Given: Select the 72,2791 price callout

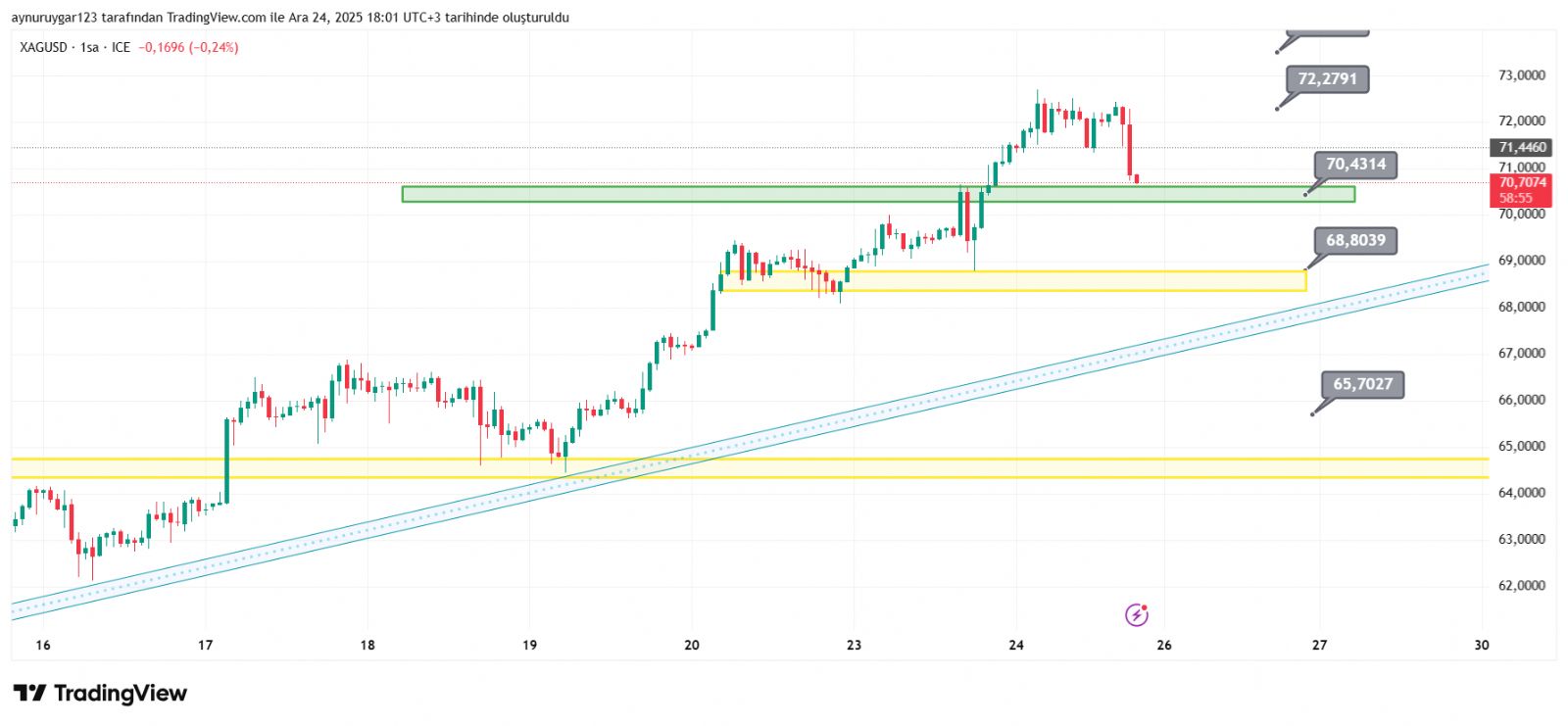Looking at the screenshot, I should point(1327,79).
